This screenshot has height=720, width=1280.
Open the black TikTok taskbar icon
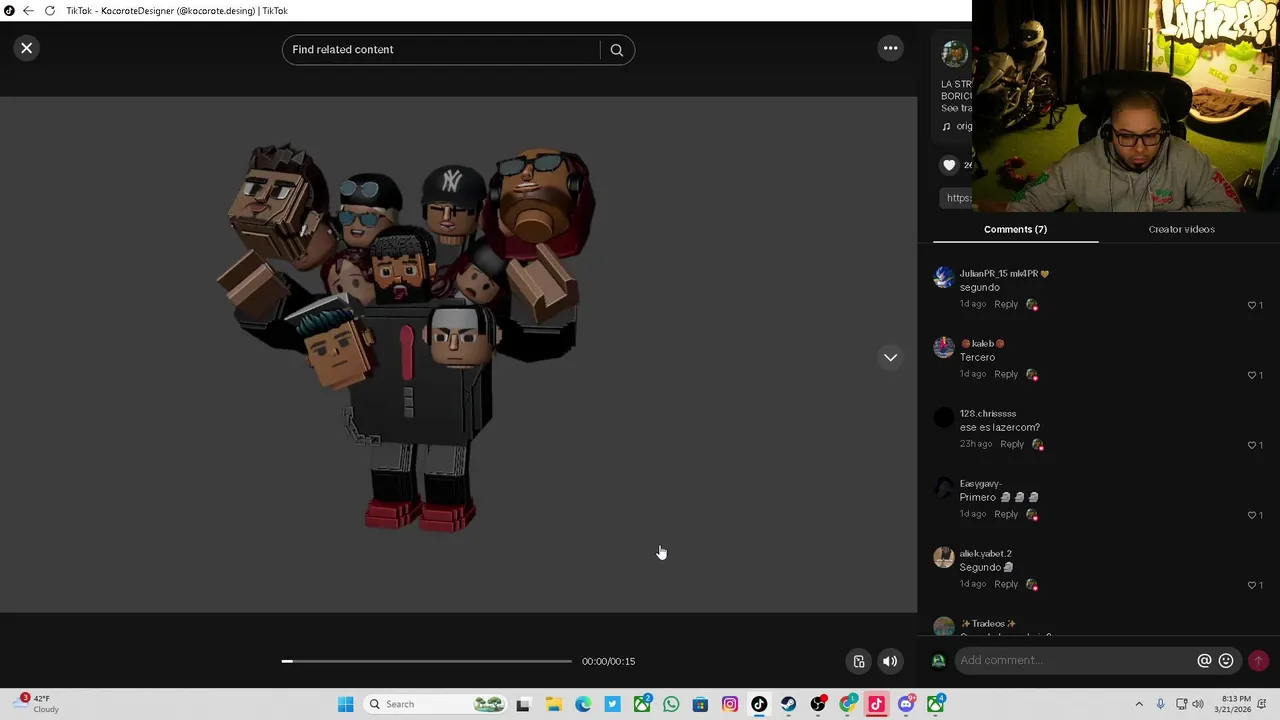click(759, 705)
